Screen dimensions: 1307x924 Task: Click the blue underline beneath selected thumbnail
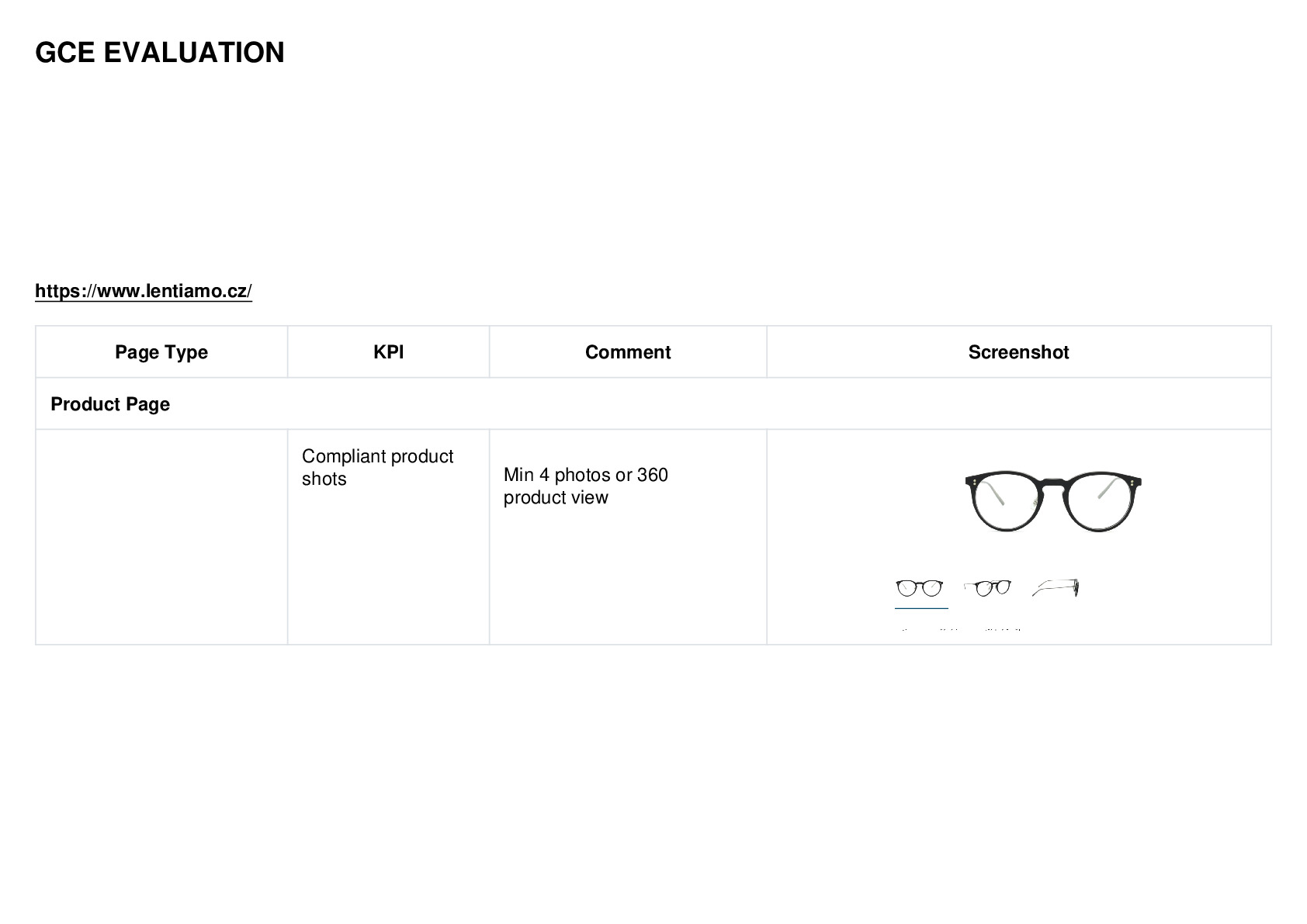[921, 608]
